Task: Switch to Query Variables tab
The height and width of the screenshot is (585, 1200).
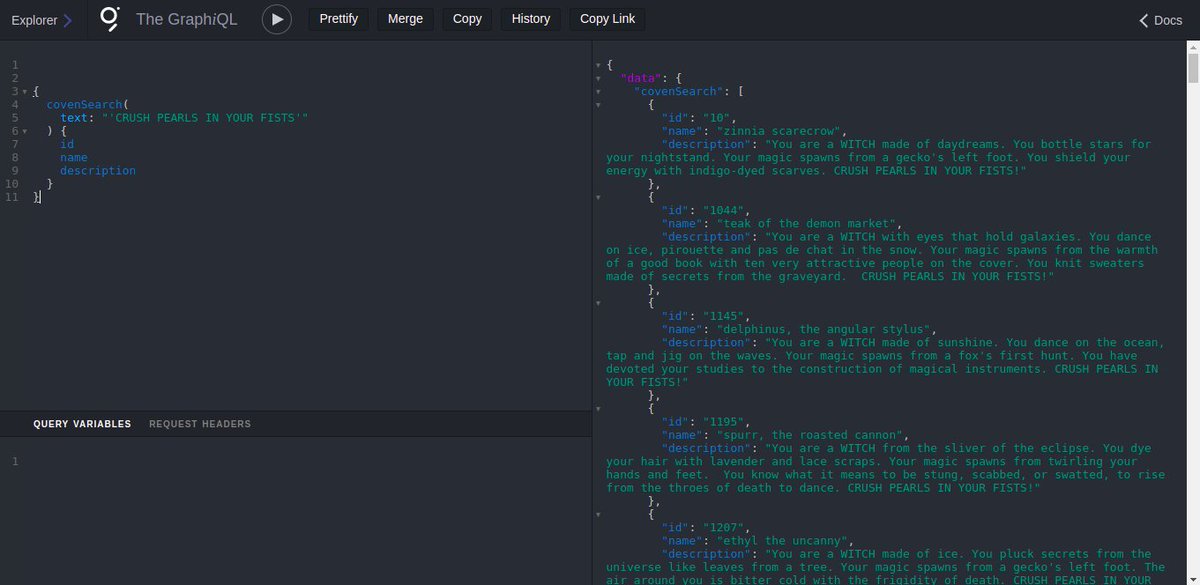Action: click(x=82, y=424)
